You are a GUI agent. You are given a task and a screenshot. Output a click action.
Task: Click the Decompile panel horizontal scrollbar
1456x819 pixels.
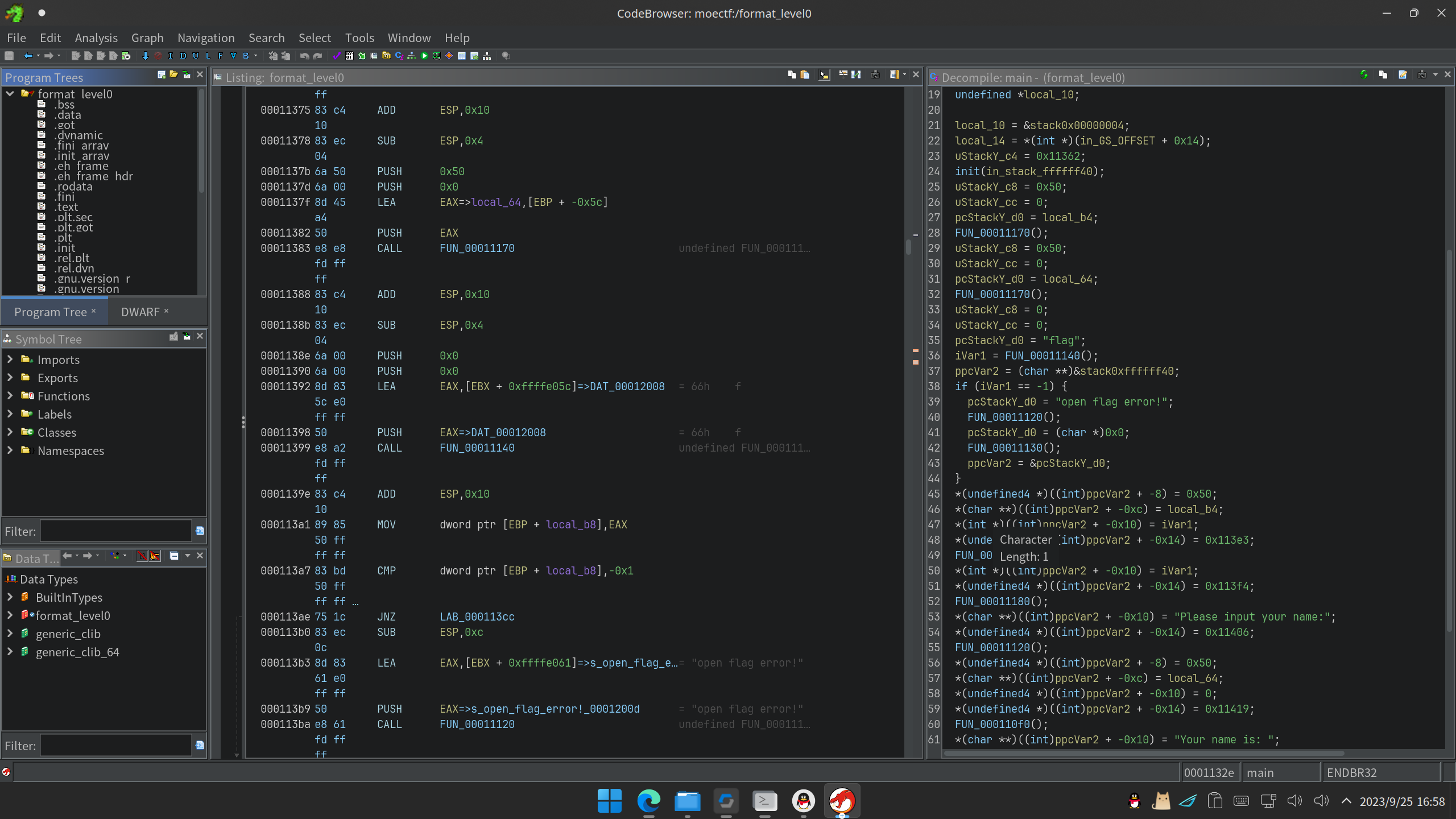point(1143,754)
